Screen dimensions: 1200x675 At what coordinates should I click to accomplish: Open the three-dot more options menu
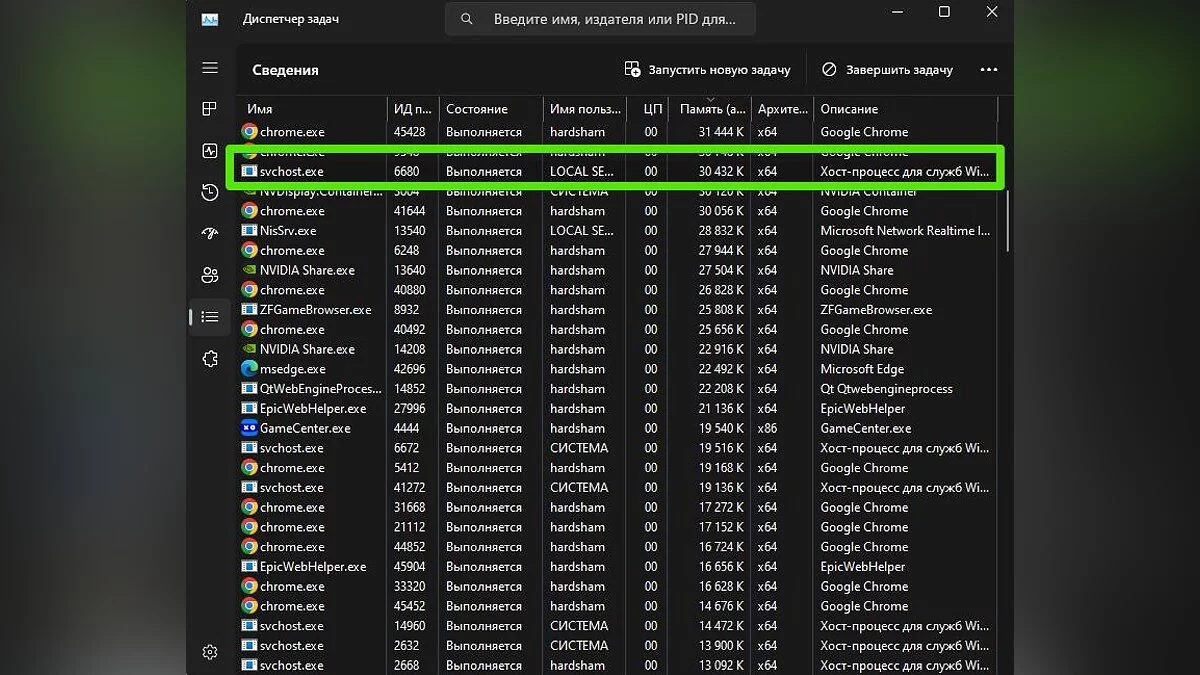[x=989, y=70]
